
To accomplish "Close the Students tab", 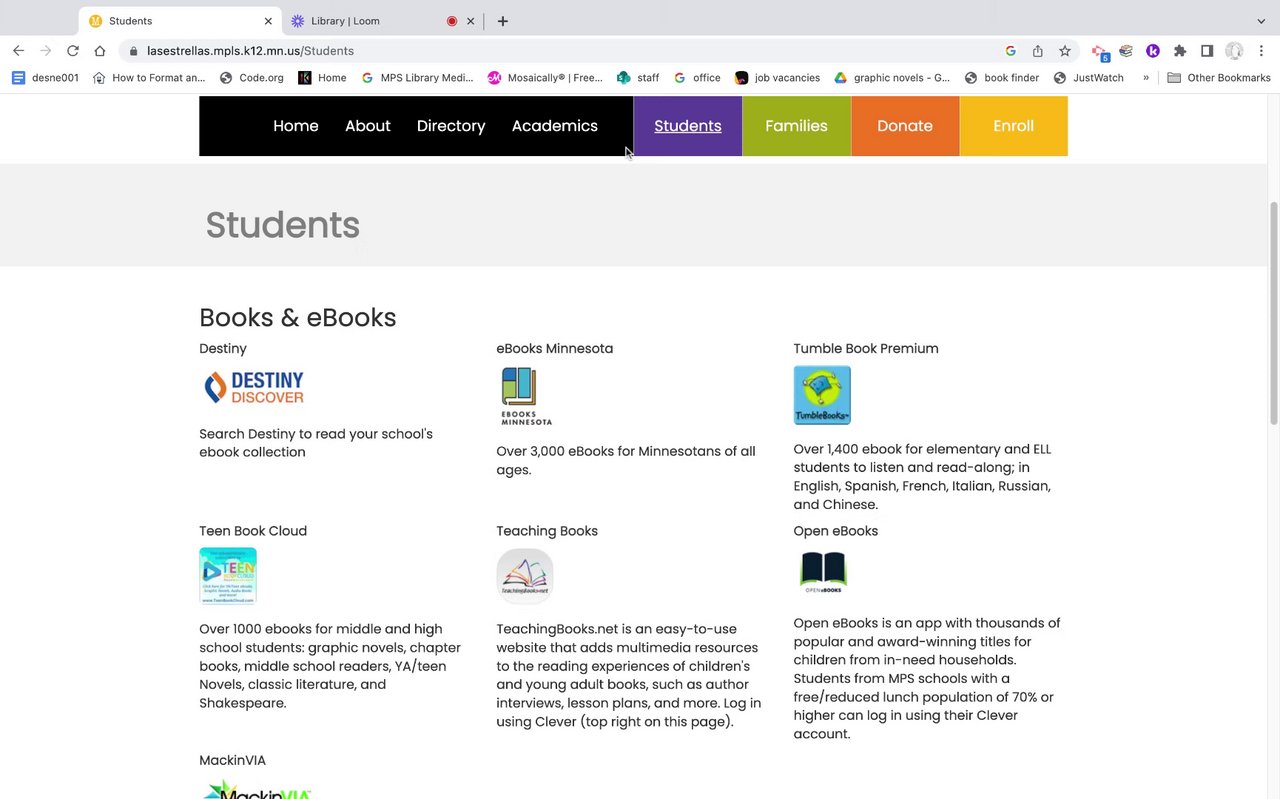I will (x=268, y=21).
